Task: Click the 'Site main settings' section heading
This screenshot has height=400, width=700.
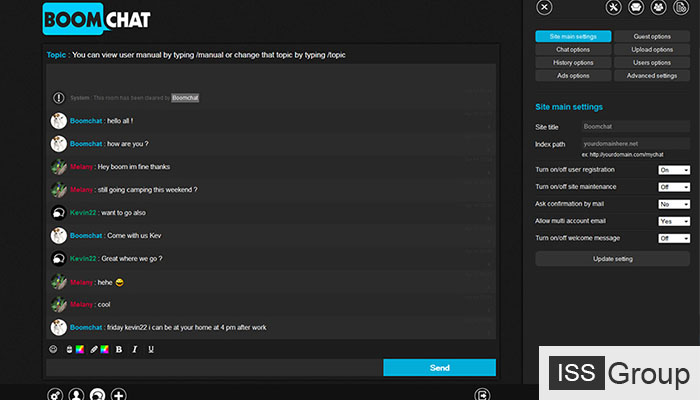Action: pos(569,107)
